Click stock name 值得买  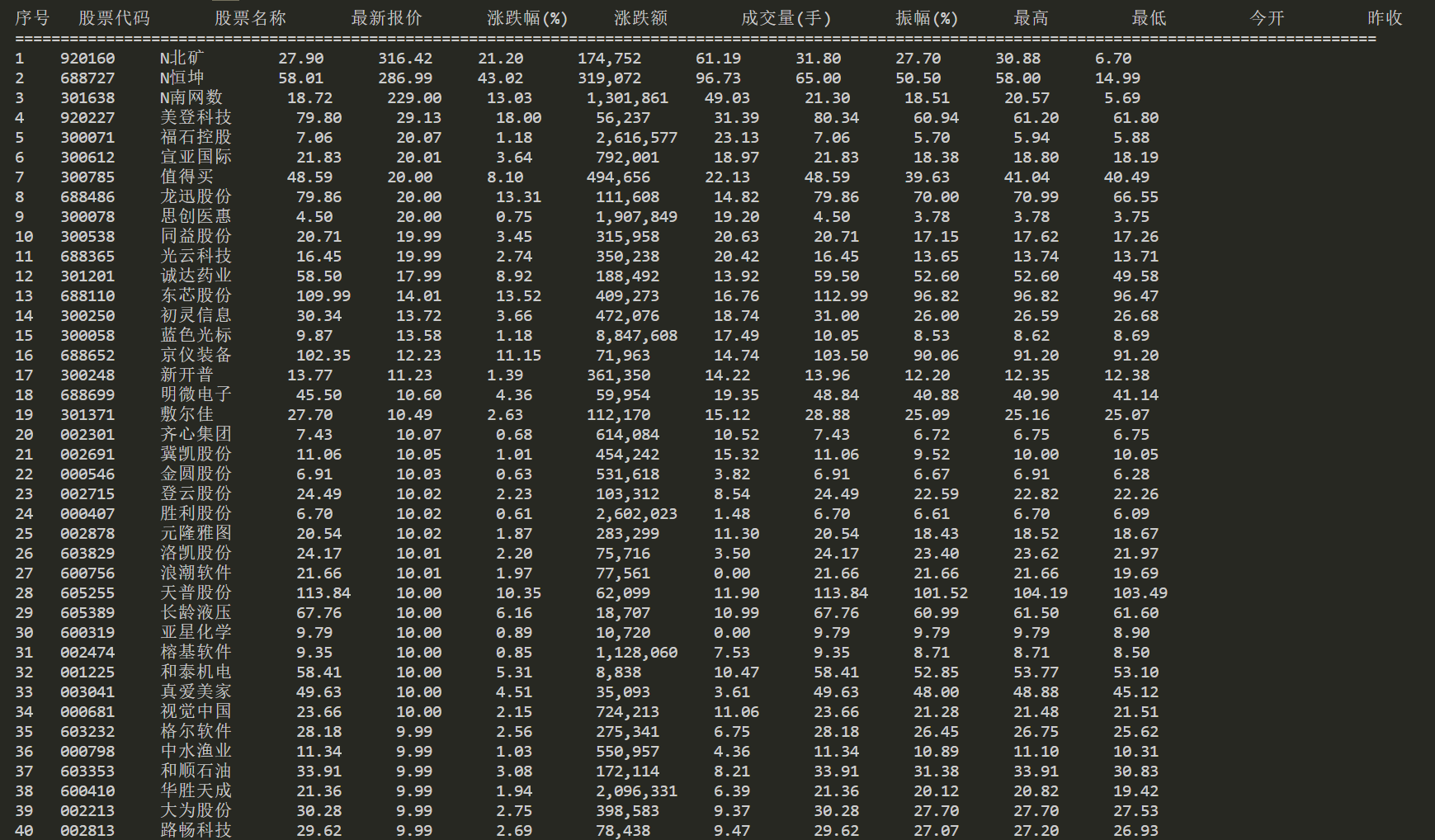tap(186, 177)
